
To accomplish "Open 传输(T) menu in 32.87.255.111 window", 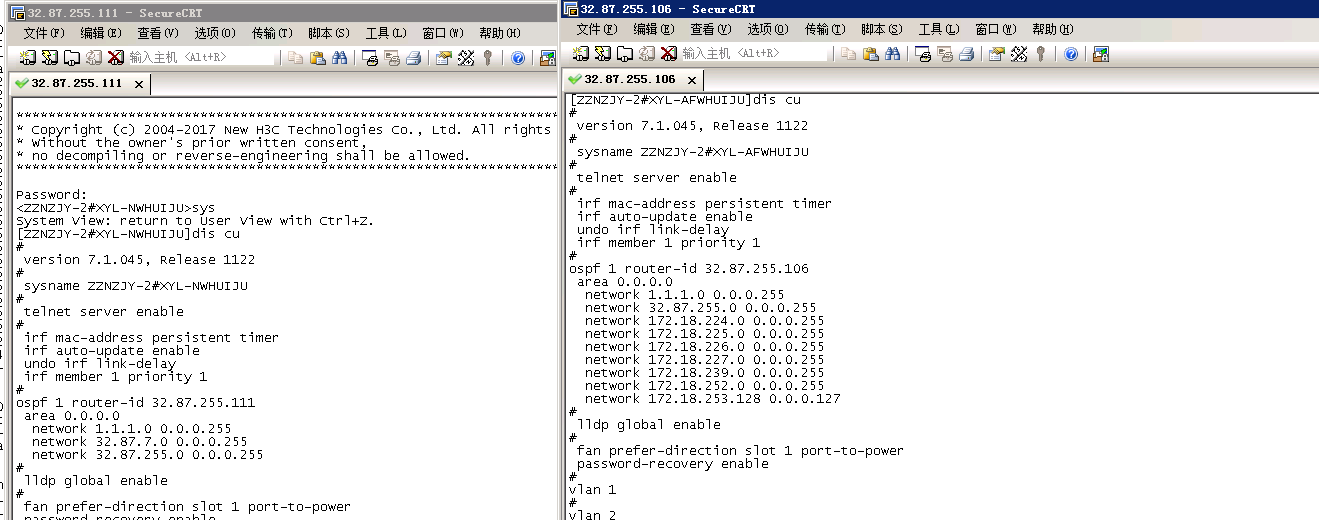I will (x=271, y=34).
